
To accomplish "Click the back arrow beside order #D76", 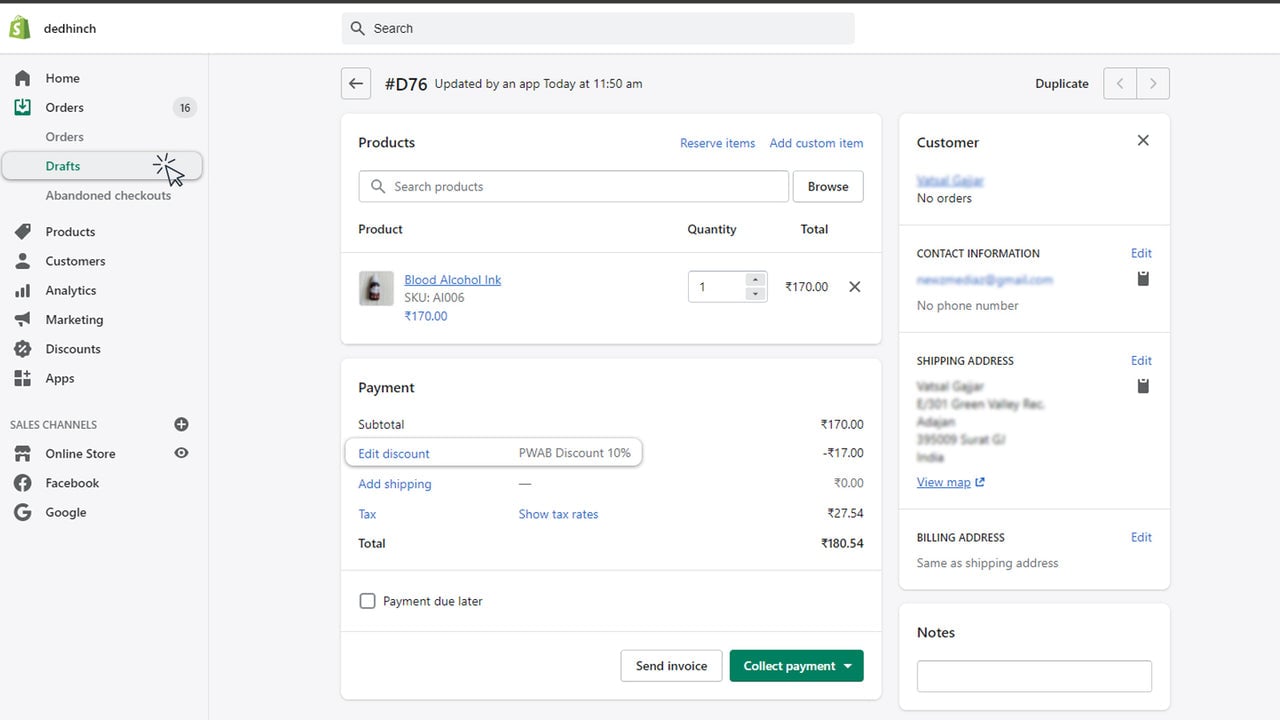I will 356,84.
